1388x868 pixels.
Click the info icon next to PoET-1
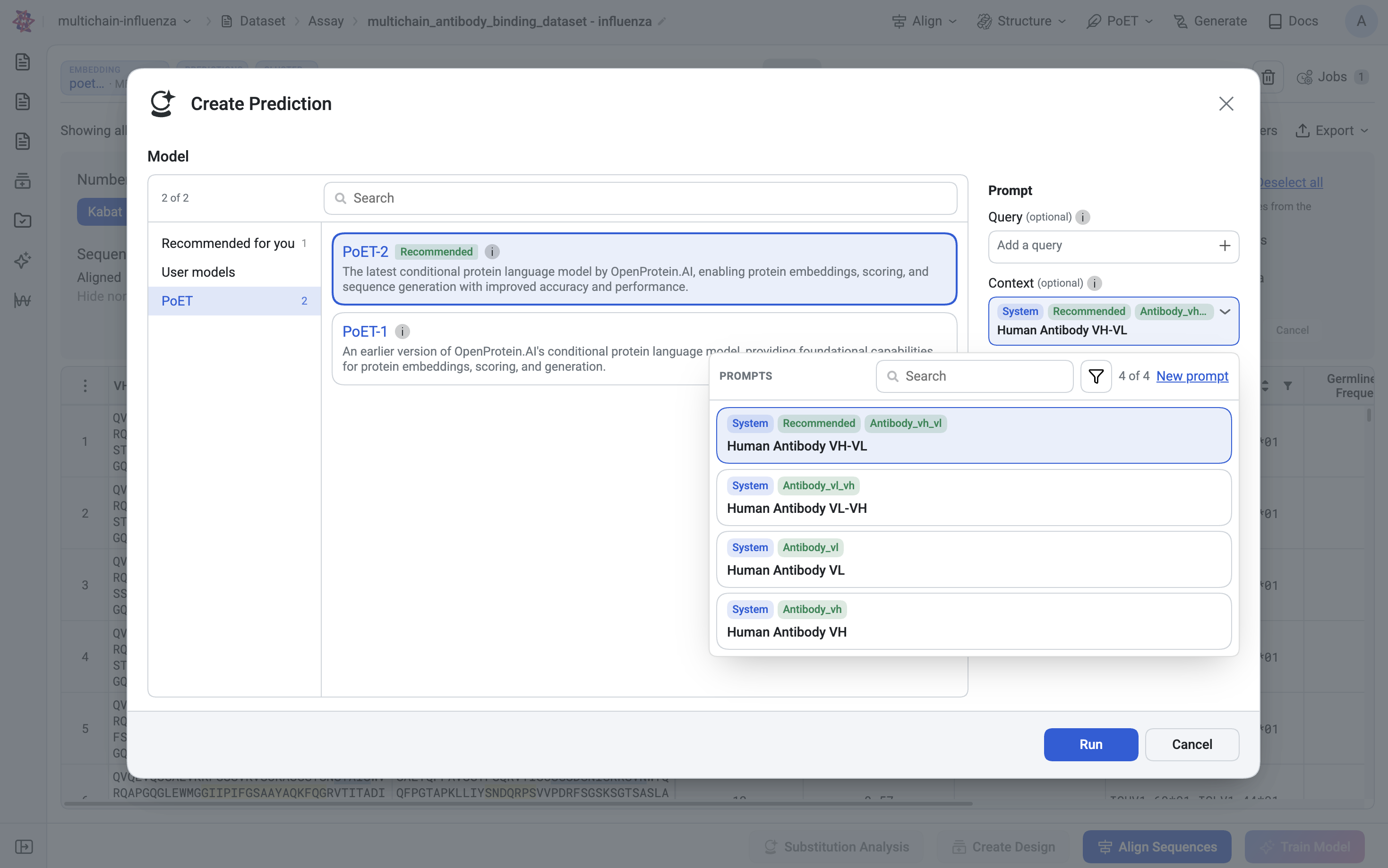(403, 331)
